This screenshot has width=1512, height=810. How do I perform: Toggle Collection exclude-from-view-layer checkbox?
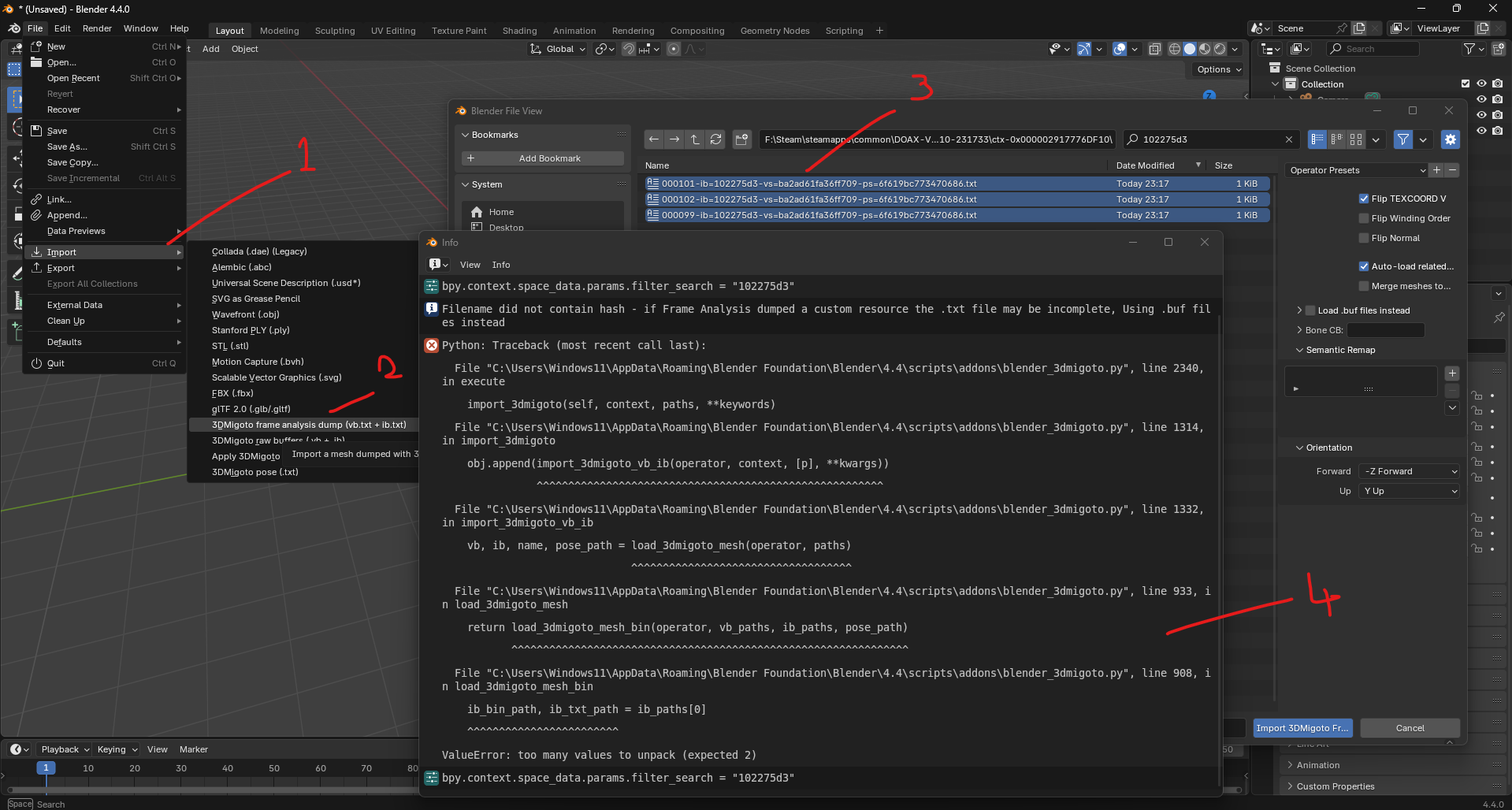[1466, 84]
